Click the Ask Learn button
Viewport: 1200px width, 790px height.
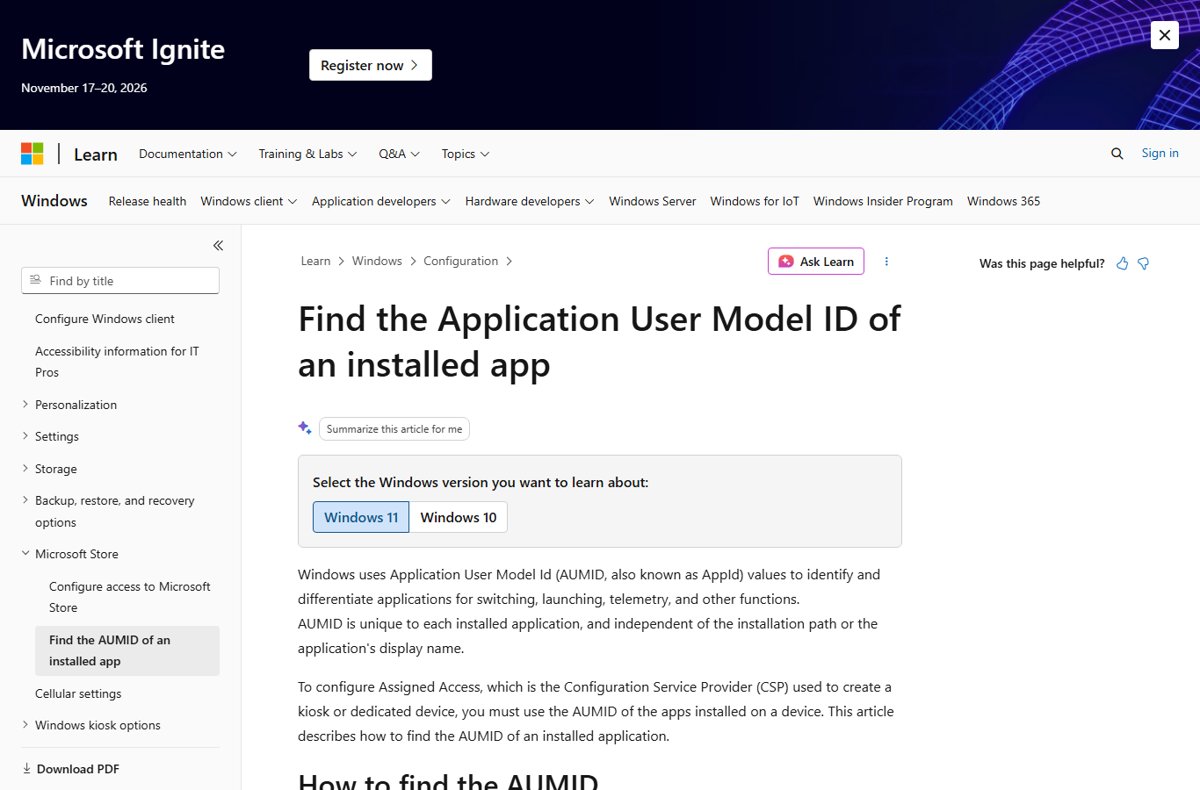point(816,261)
